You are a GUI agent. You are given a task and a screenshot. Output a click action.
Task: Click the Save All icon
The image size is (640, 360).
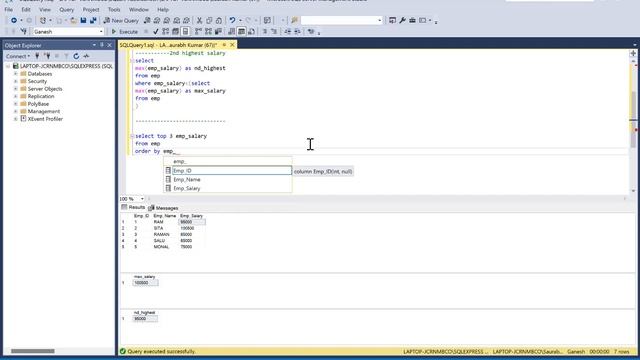93,20
